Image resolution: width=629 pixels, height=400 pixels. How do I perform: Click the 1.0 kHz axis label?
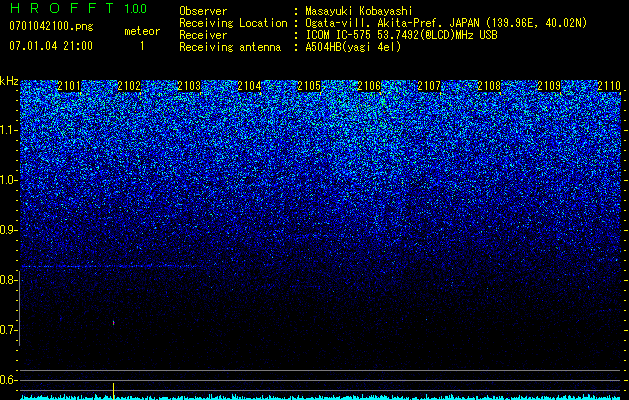[x=8, y=180]
